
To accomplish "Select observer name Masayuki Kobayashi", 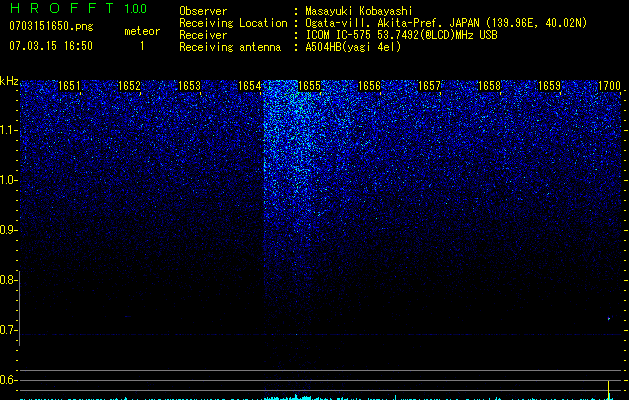I will 359,11.
